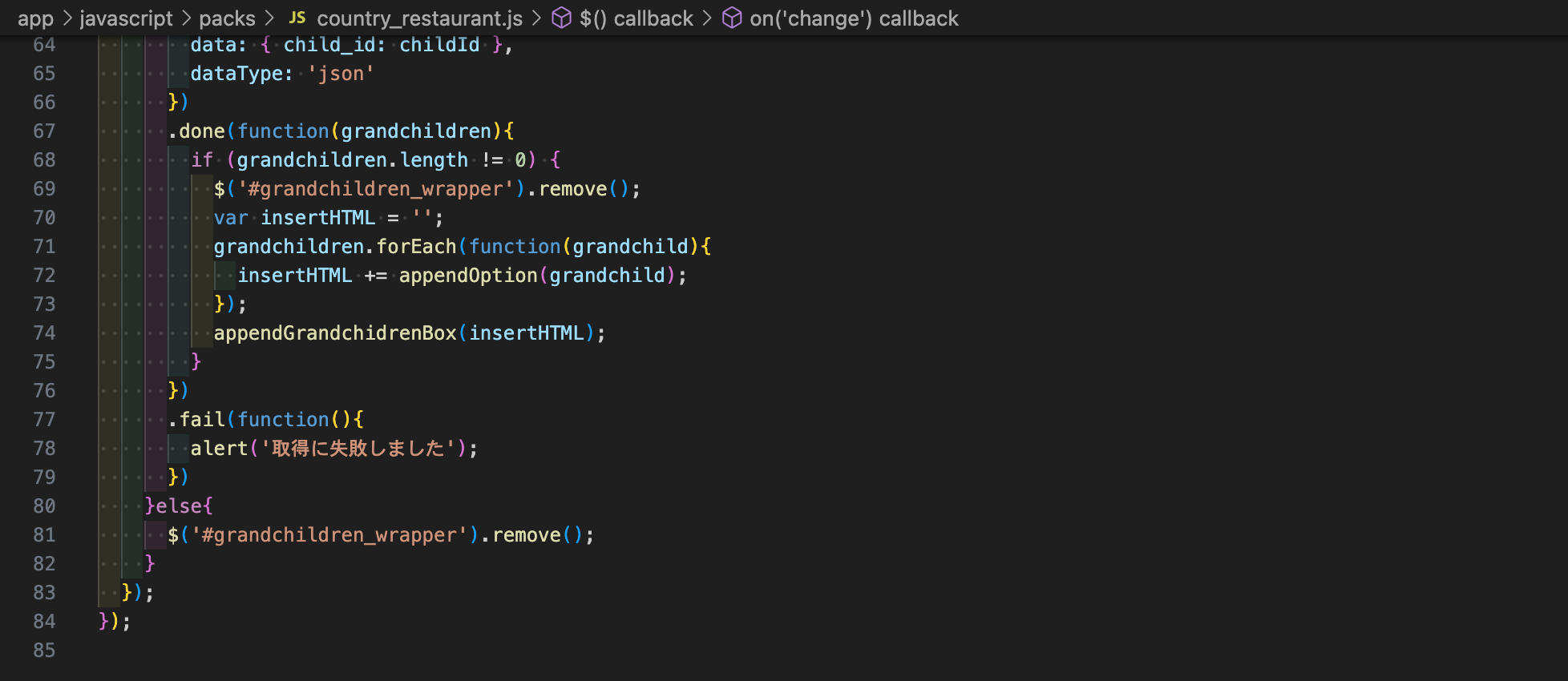The image size is (1568, 681).
Task: Expand chevron after 'javascript' breadcrumb
Action: [x=186, y=18]
